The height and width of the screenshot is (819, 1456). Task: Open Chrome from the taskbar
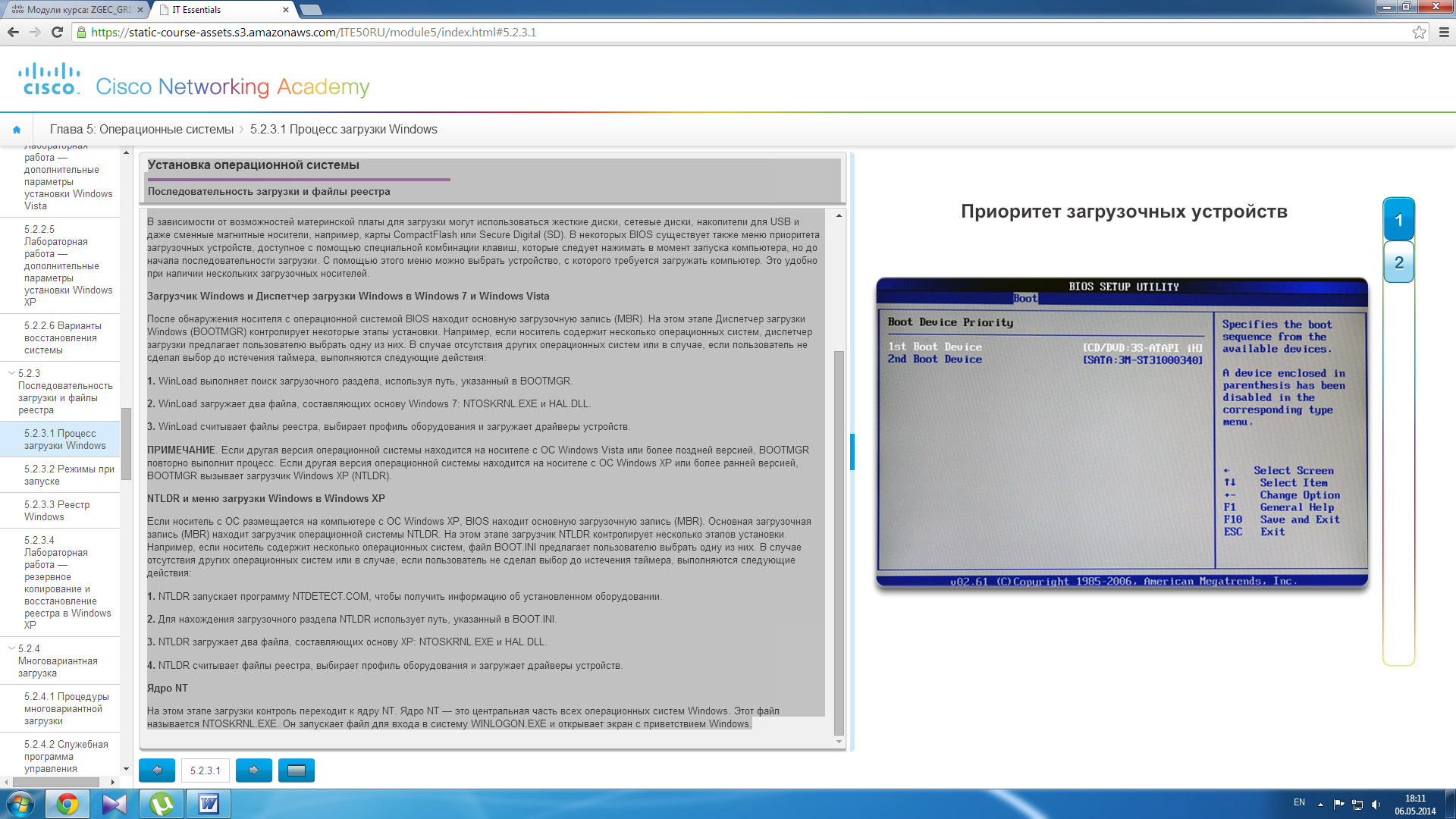(67, 804)
